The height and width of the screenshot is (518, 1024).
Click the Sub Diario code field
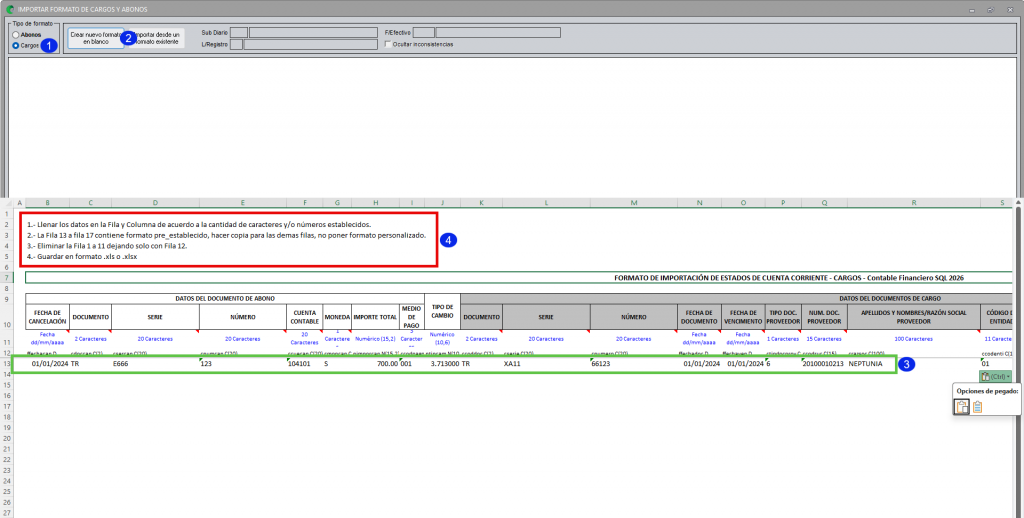pos(239,33)
